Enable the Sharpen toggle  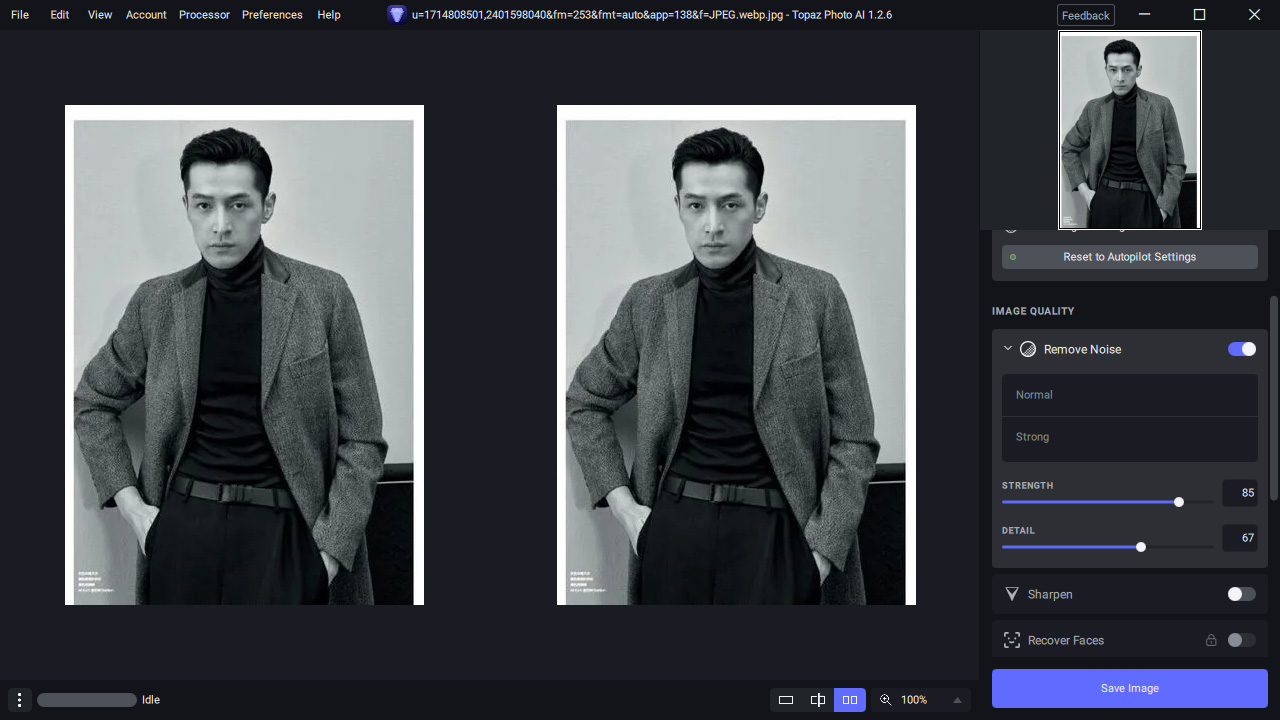(x=1241, y=594)
